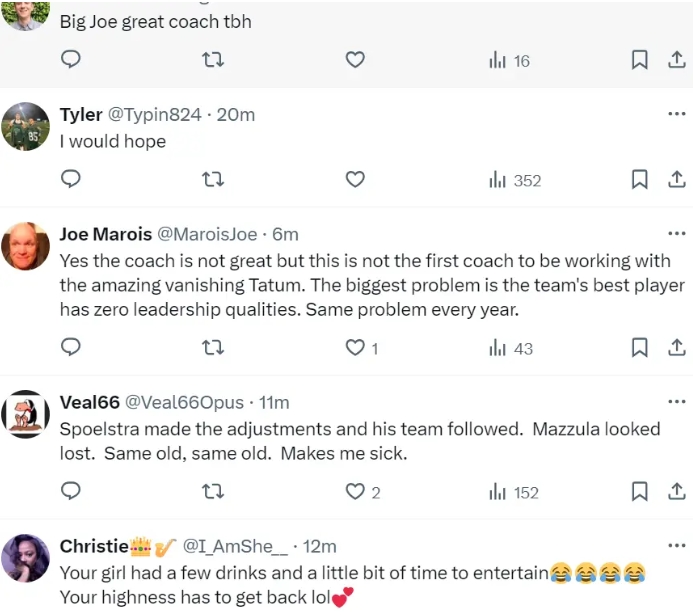Open Christie's profile picture
This screenshot has height=615, width=693.
(26, 559)
